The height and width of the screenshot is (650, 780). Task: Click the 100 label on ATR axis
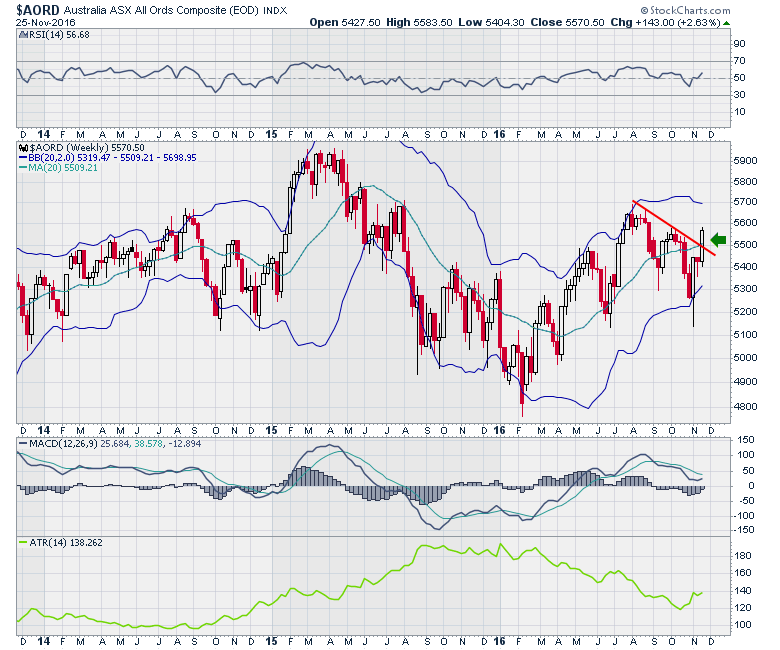pos(743,625)
